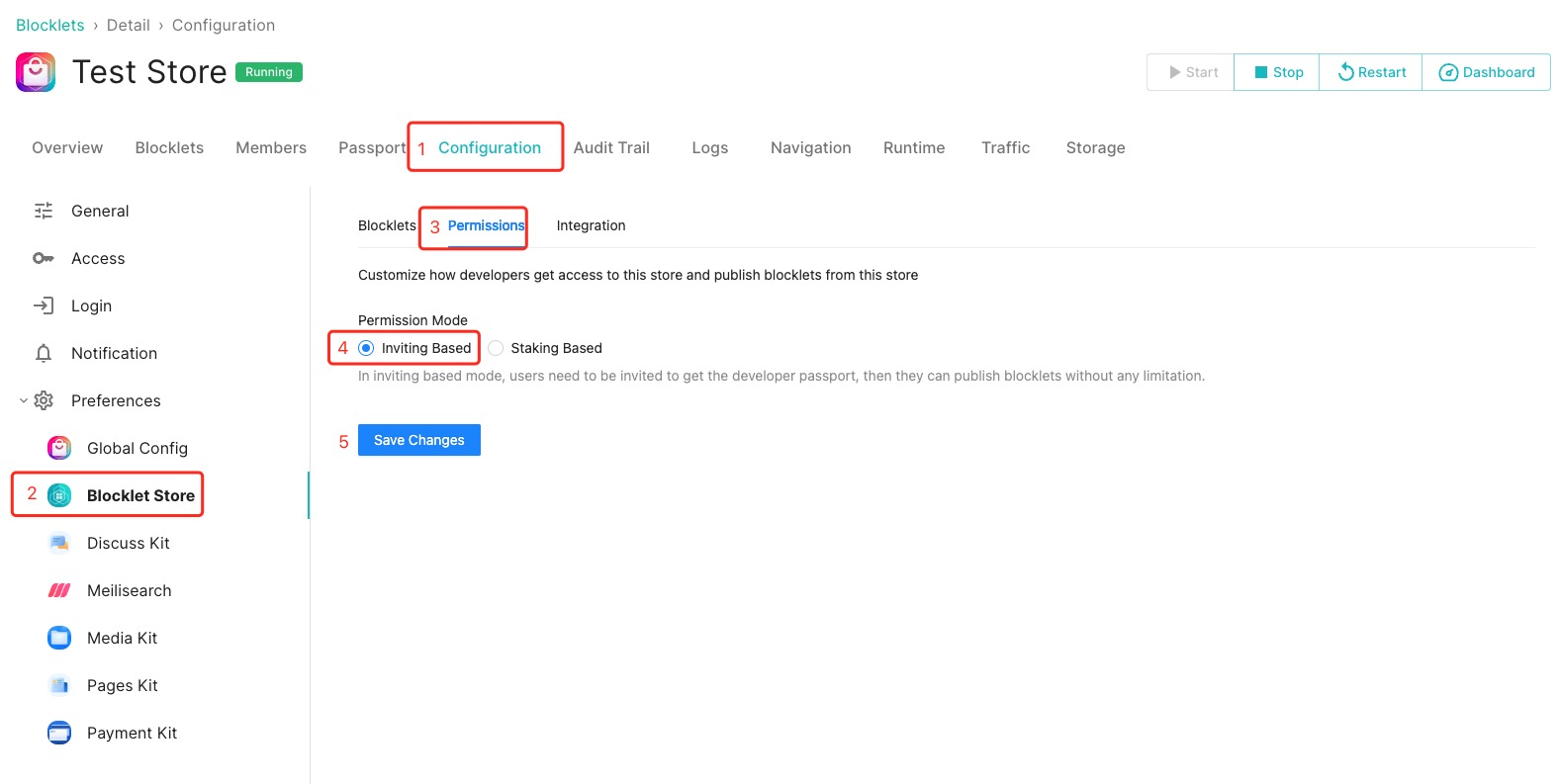Click the Test Store logo icon
1561x784 pixels.
coord(36,72)
